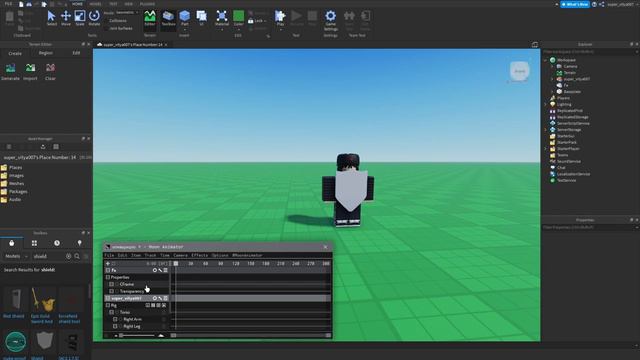Pick the Rotate tool

pos(94,18)
